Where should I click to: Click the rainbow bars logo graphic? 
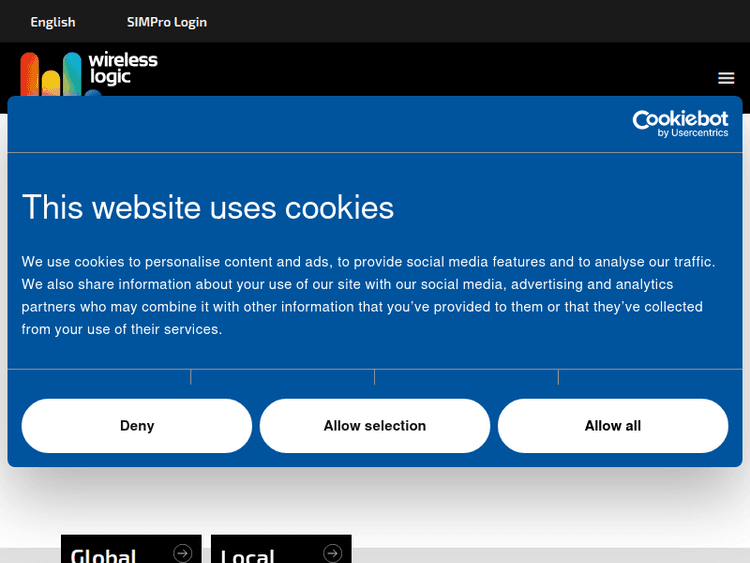coord(50,73)
